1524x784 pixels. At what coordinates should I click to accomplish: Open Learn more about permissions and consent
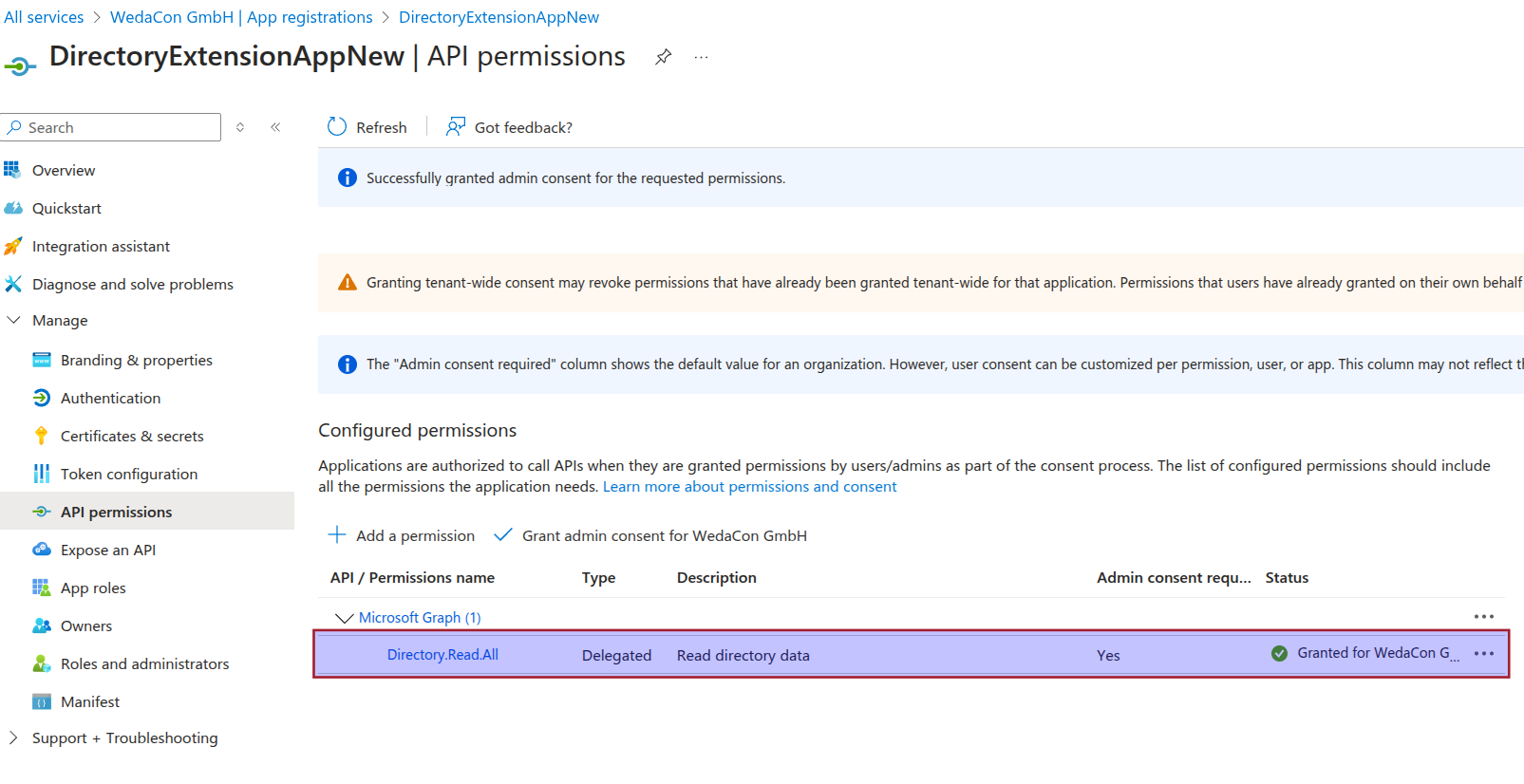(749, 486)
